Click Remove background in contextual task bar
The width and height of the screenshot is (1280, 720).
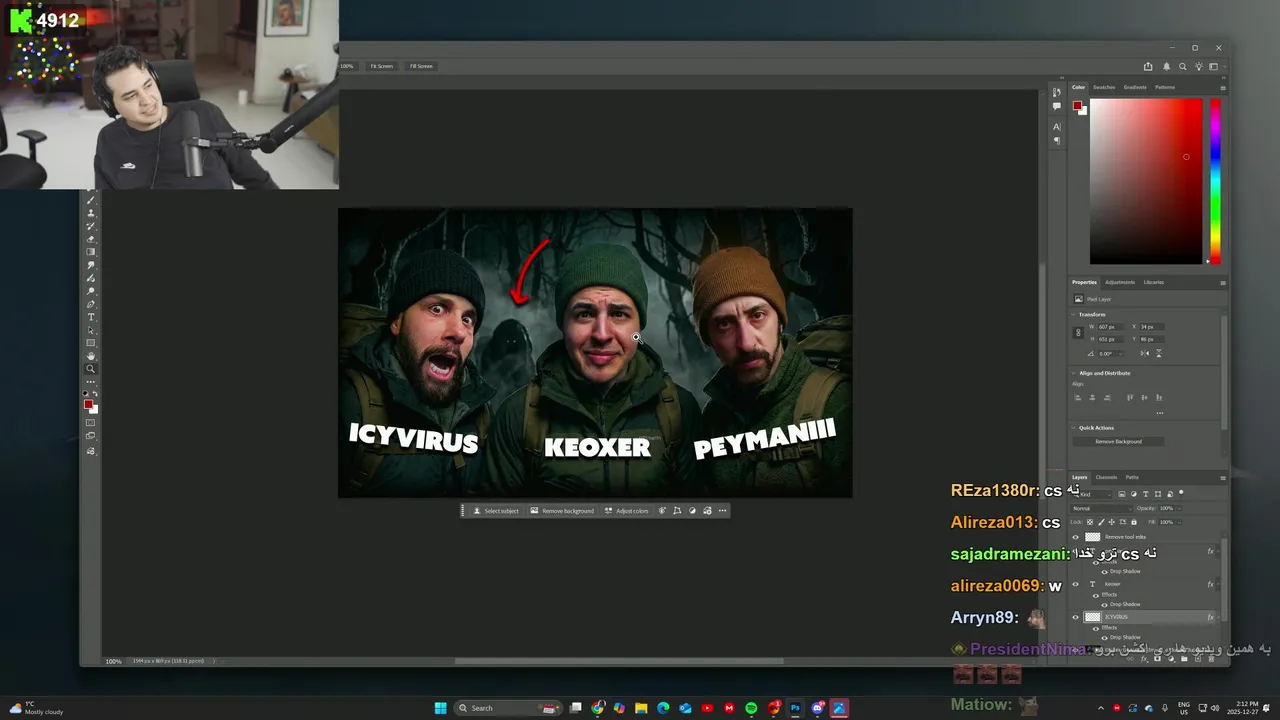click(x=562, y=511)
